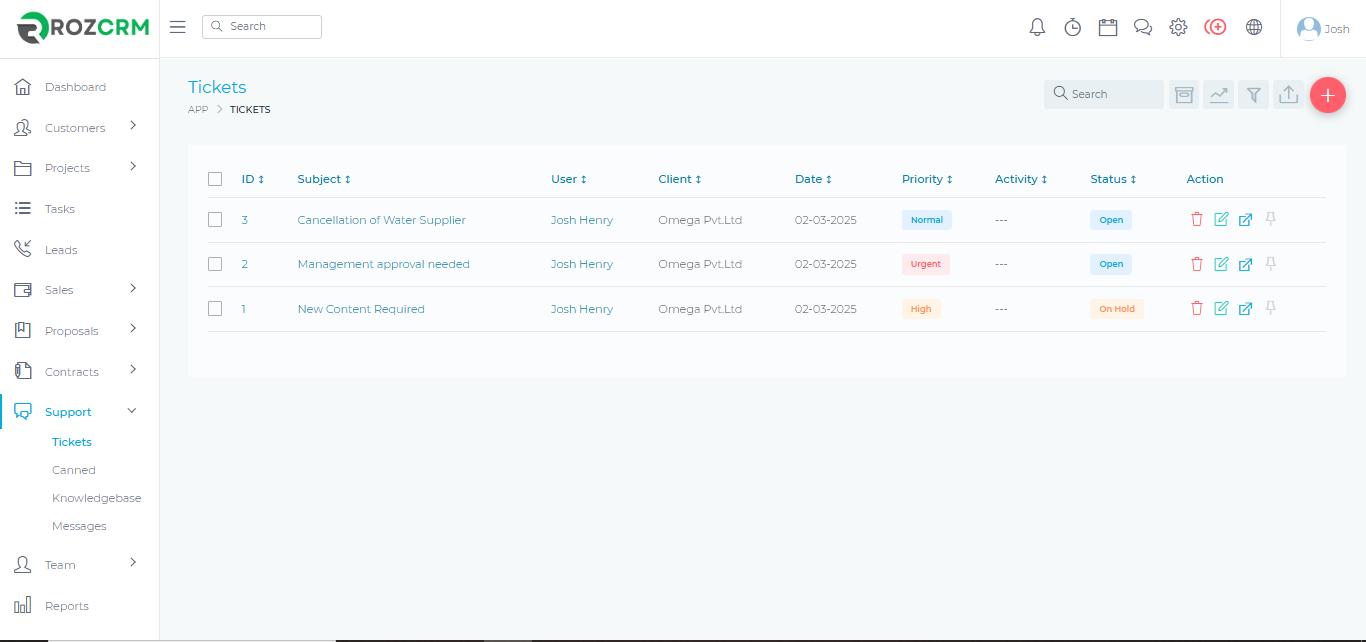Collapse the Support sidebar section
The image size is (1366, 642).
[132, 411]
